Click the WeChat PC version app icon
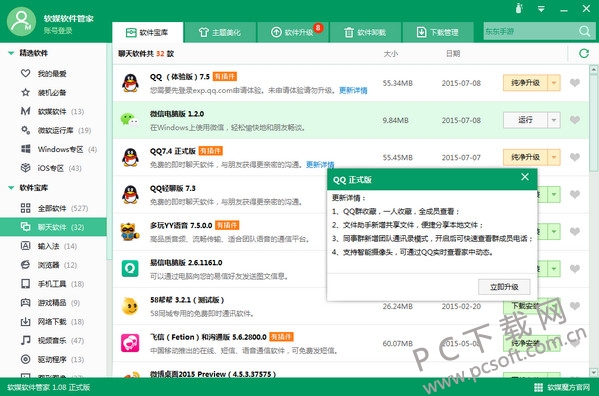The width and height of the screenshot is (599, 396). pos(130,120)
